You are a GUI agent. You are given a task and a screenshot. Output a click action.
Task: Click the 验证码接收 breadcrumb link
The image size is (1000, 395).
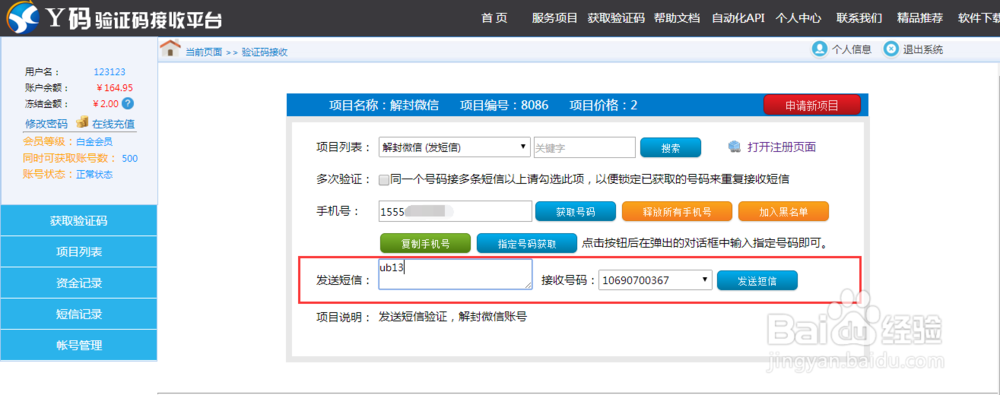tap(265, 52)
